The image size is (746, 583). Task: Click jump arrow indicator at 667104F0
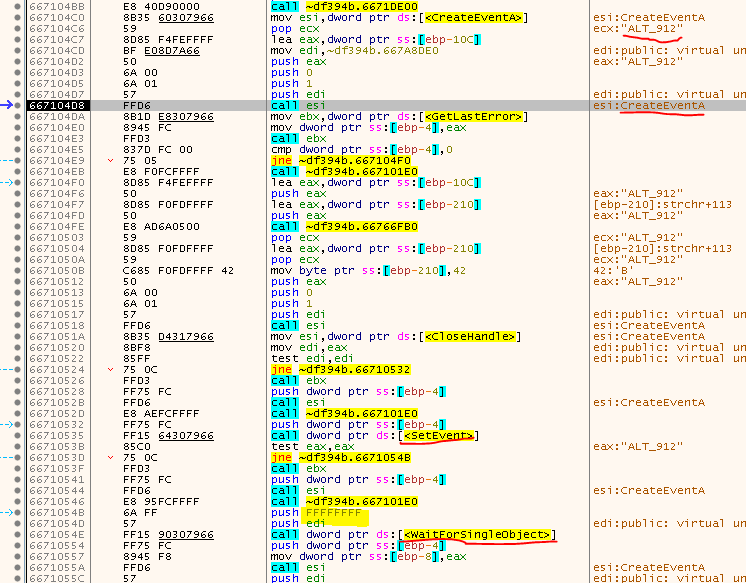(x=10, y=183)
